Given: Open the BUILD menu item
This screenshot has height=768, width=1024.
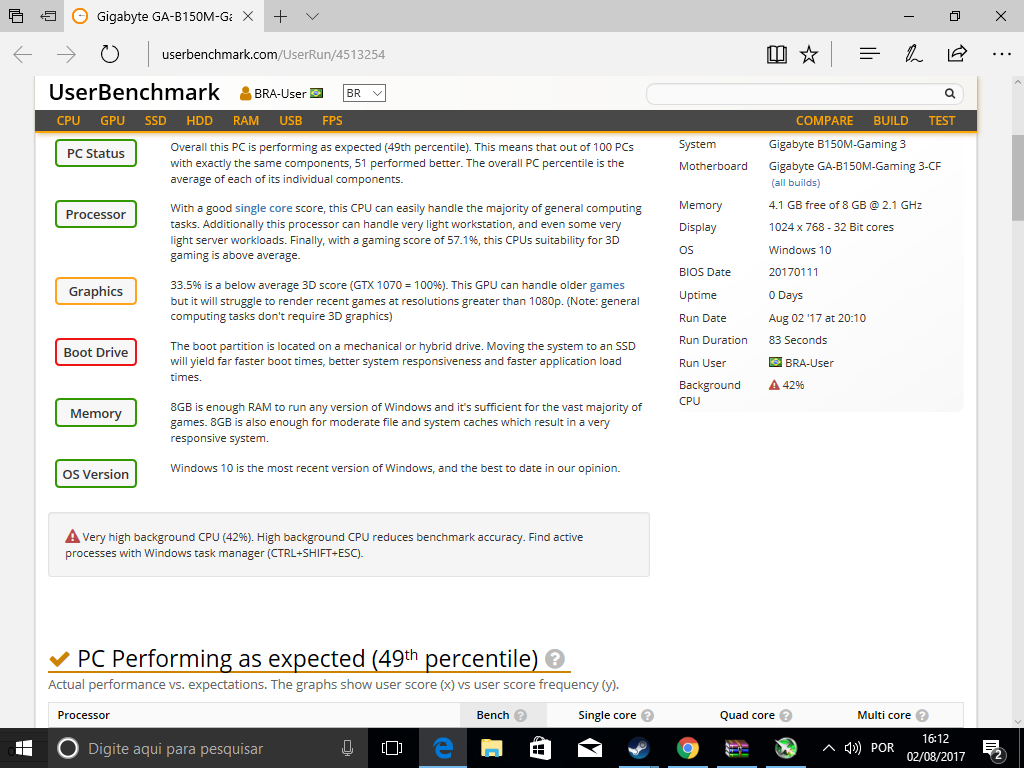Looking at the screenshot, I should tap(891, 121).
